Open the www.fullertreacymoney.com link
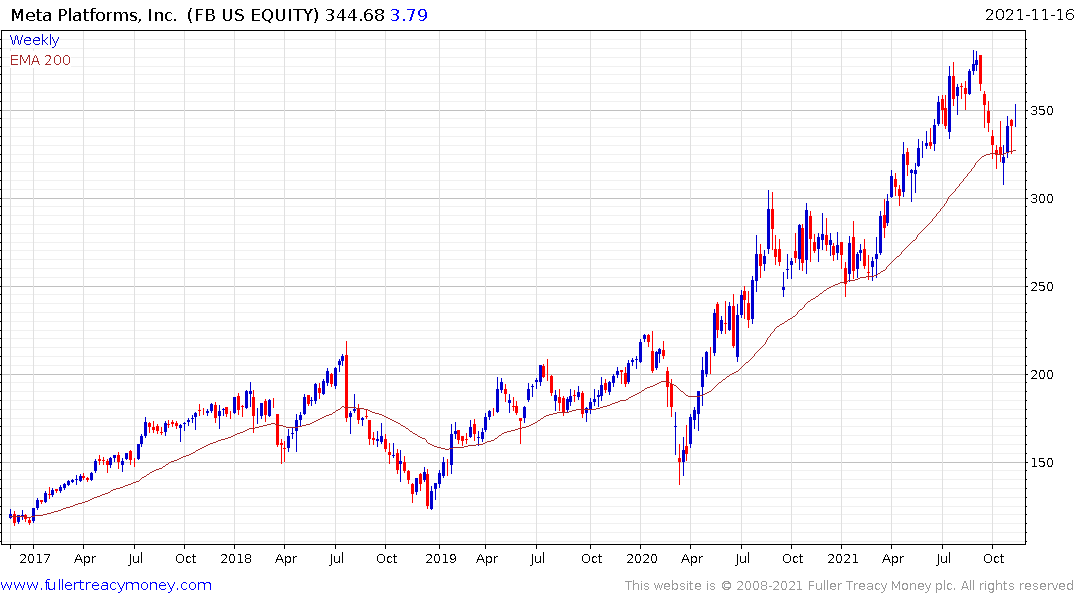The width and height of the screenshot is (1075, 600). pyautogui.click(x=106, y=585)
